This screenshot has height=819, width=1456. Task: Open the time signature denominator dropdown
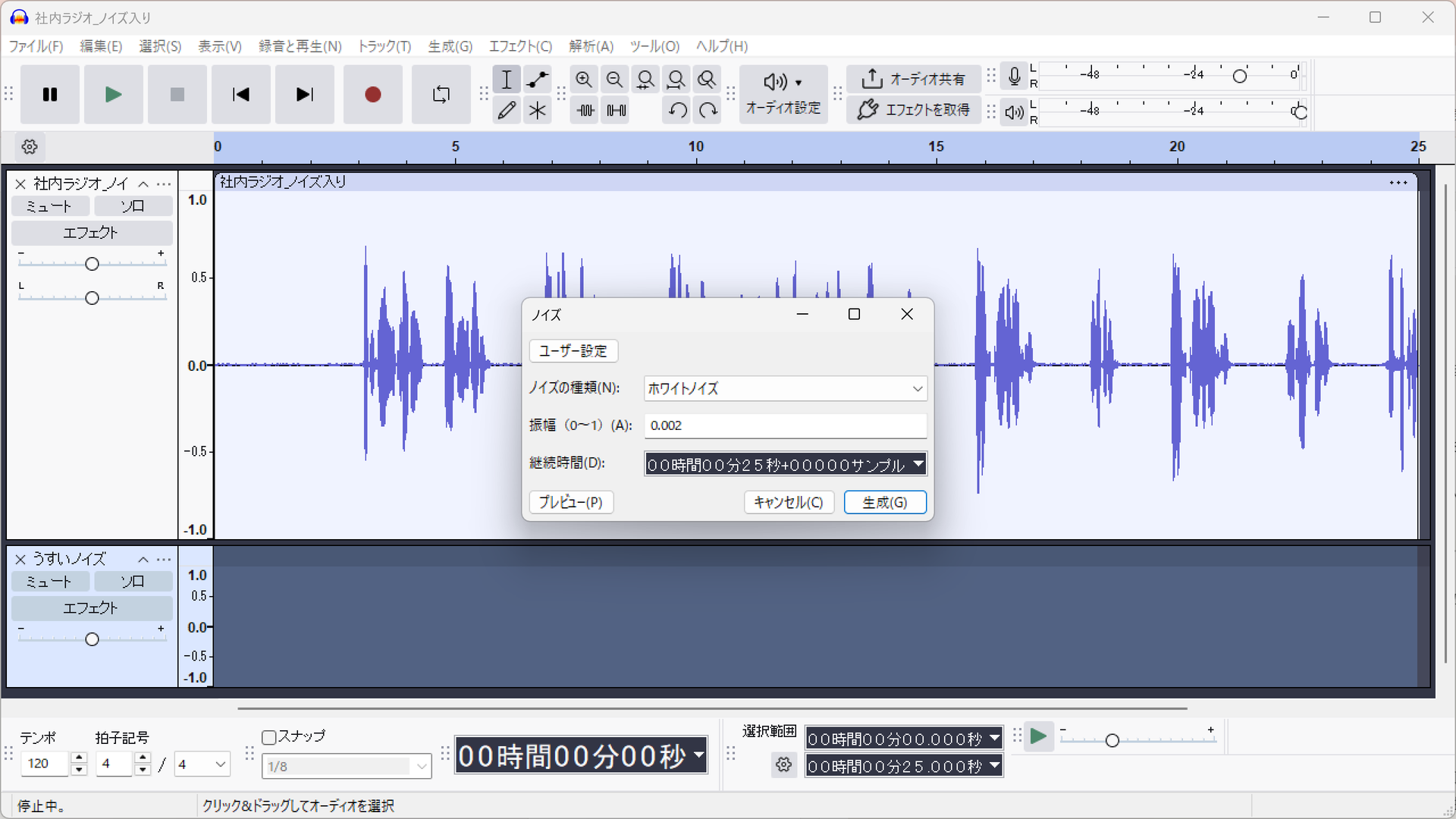(202, 764)
